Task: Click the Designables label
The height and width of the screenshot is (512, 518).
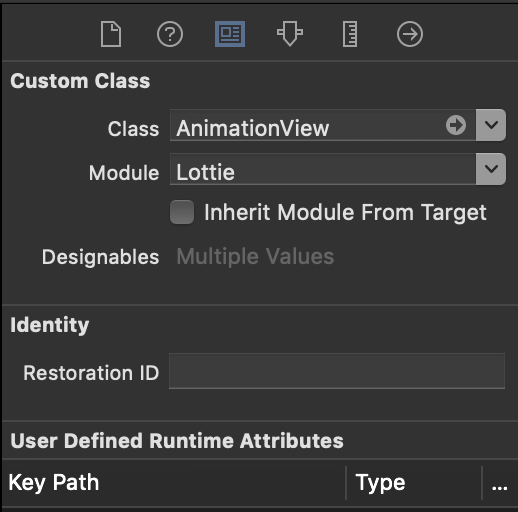Action: click(x=100, y=257)
